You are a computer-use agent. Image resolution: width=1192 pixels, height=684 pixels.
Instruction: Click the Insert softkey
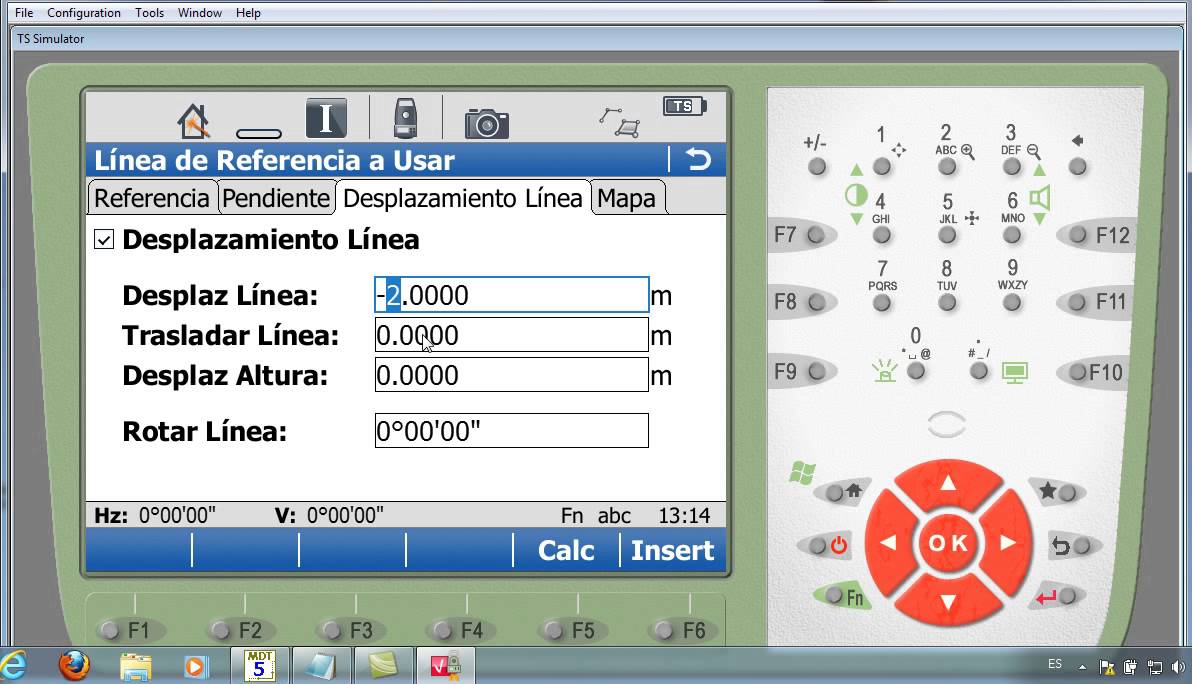tap(673, 550)
